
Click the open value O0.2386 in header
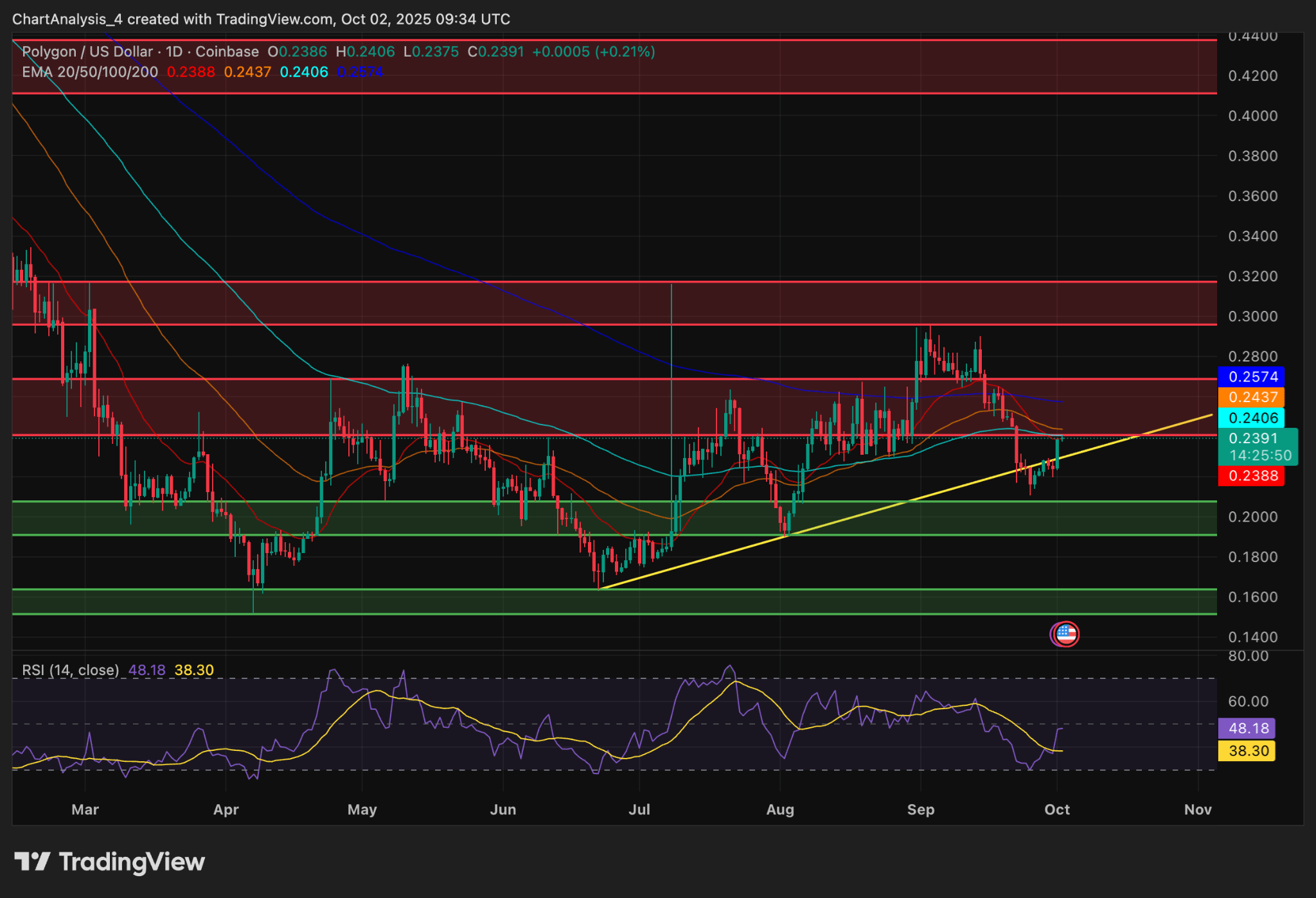[298, 52]
